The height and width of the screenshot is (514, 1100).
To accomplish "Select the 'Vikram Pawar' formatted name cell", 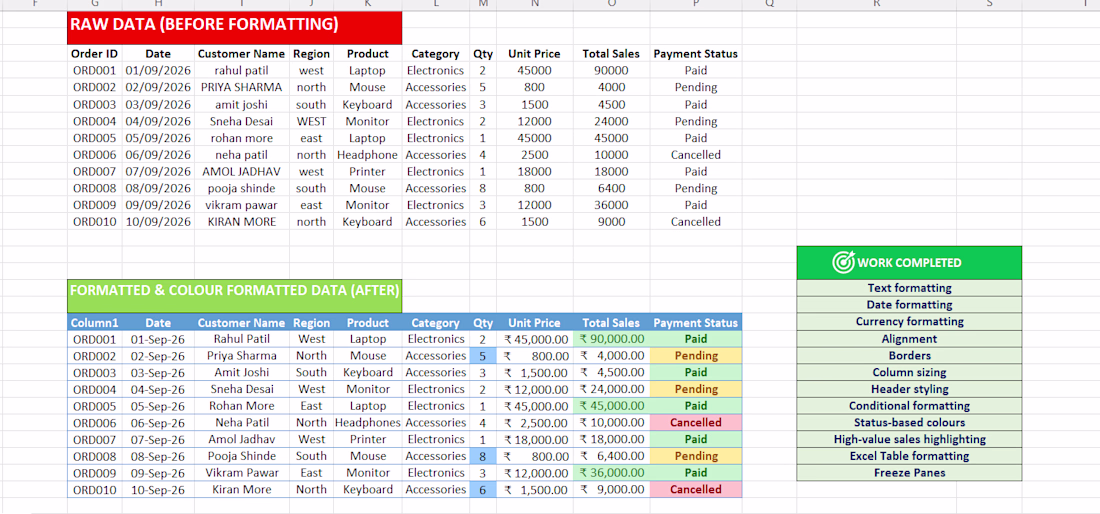I will (x=241, y=473).
